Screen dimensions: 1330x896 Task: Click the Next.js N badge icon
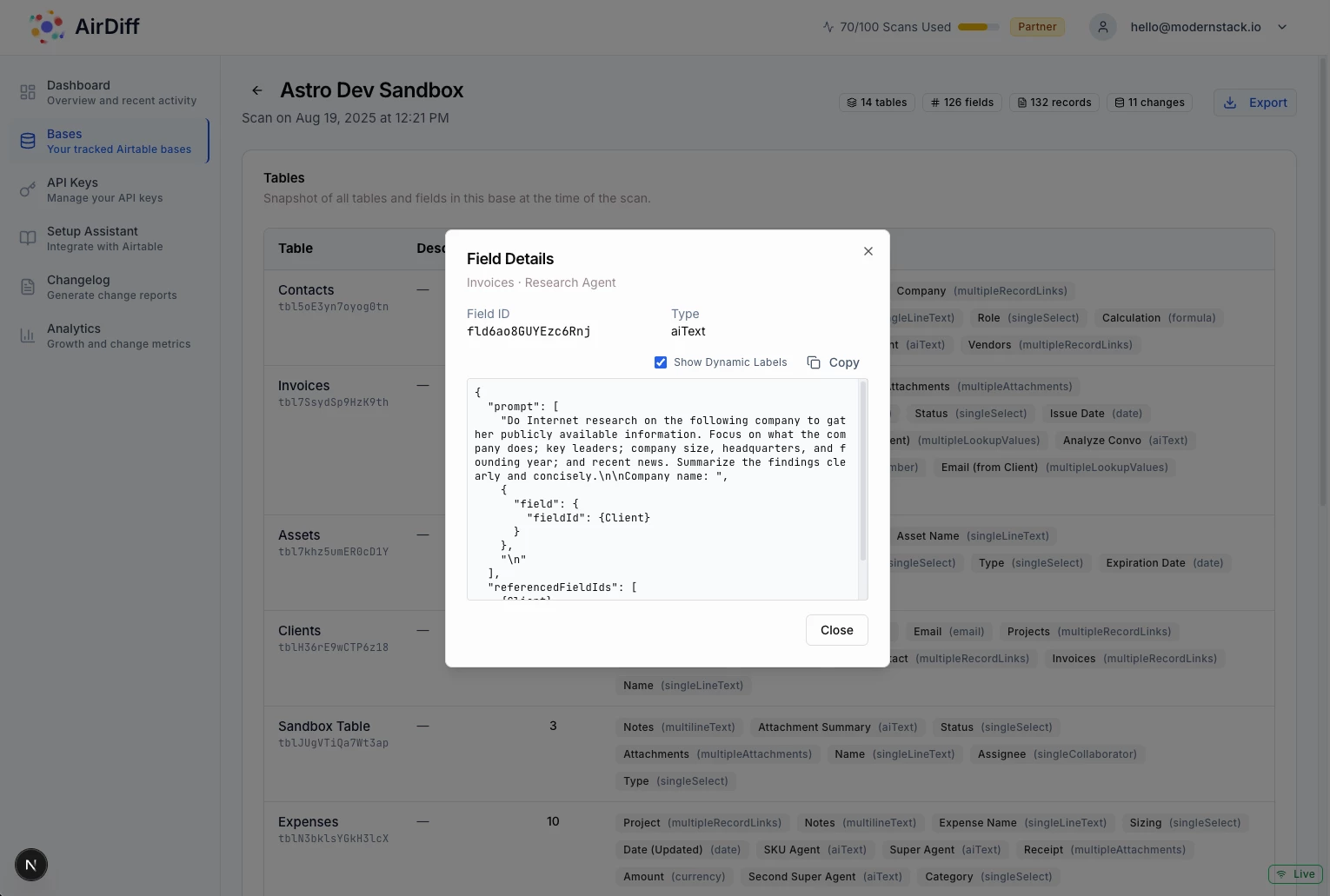(x=31, y=865)
